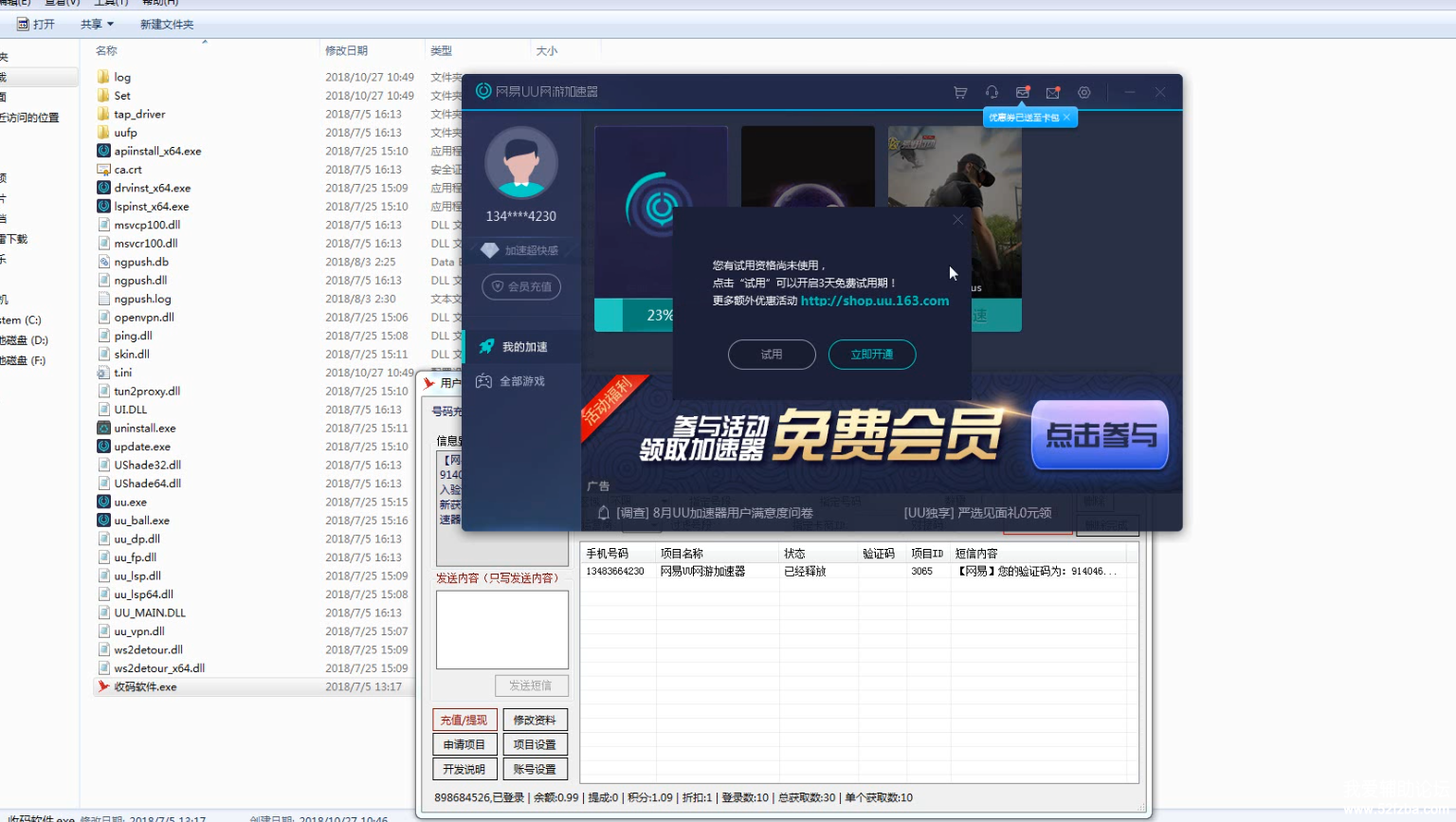Click the 申请项目 button
This screenshot has width=1456, height=822.
(464, 745)
